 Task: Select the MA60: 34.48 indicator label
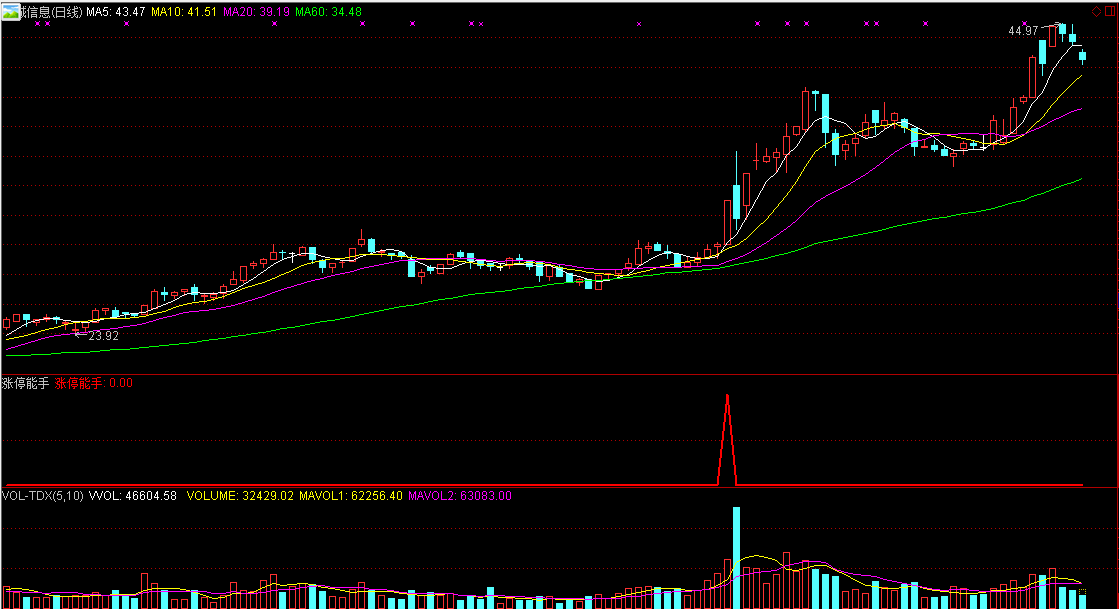(x=328, y=12)
